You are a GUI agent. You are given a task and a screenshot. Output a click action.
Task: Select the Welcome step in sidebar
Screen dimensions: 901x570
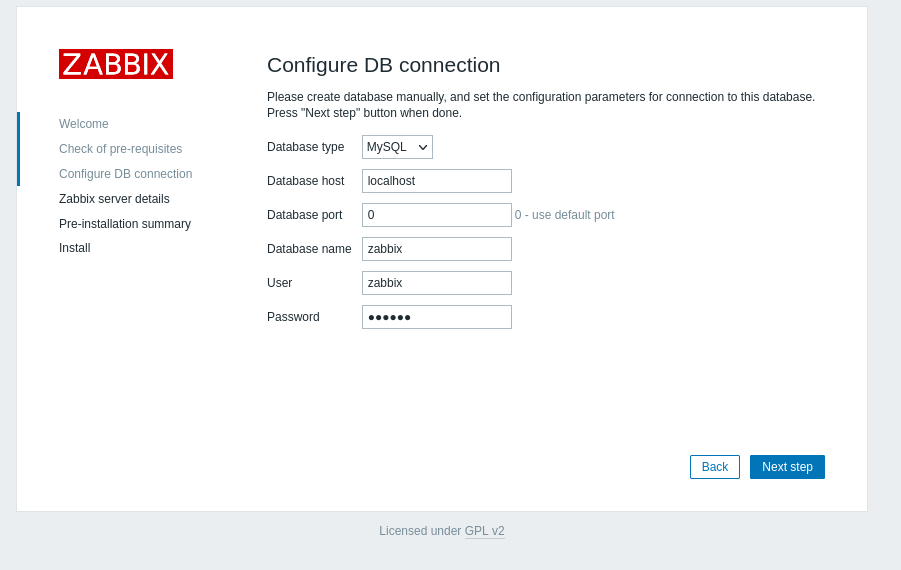(83, 124)
